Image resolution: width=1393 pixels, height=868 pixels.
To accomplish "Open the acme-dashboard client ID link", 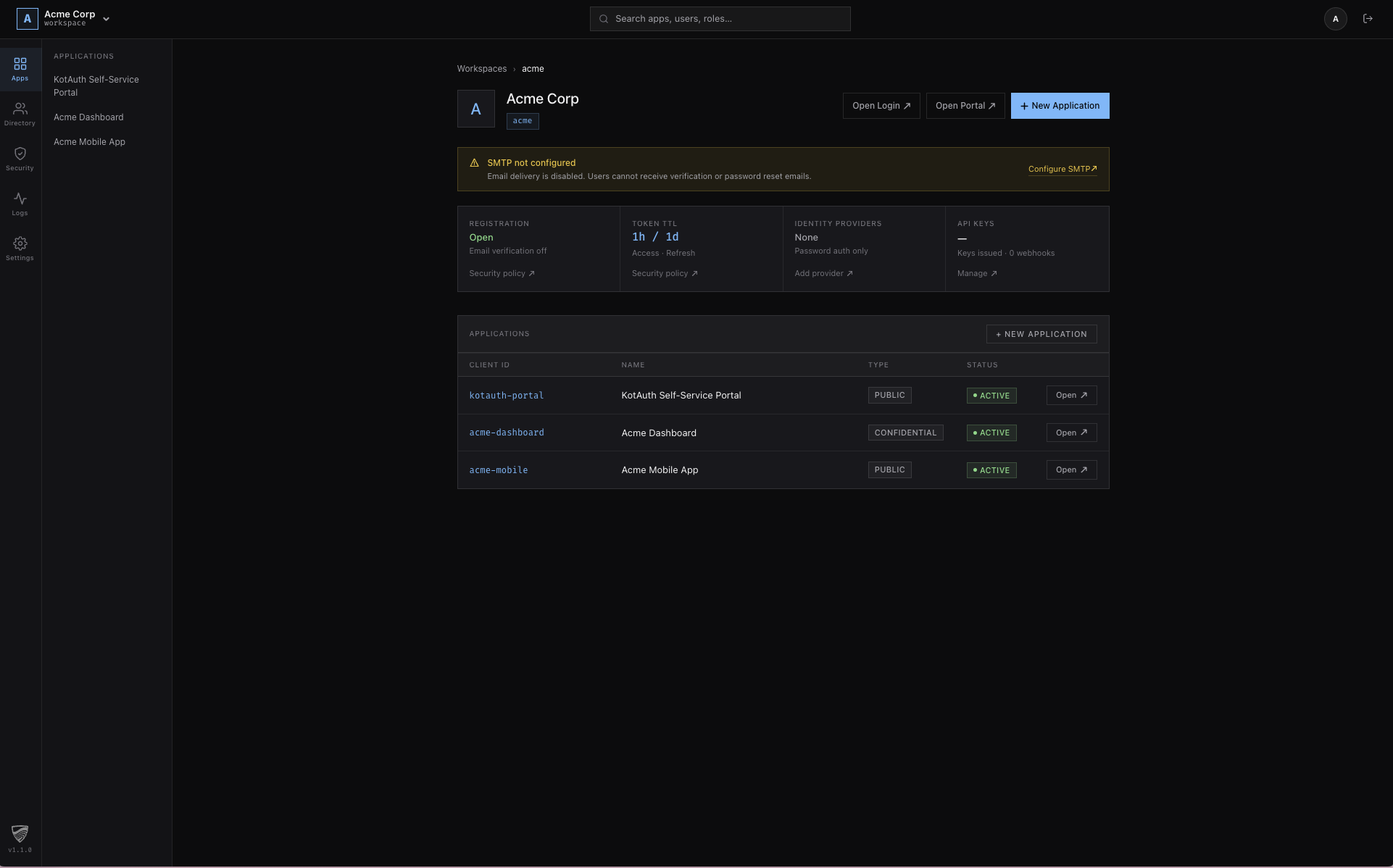I will coord(506,433).
